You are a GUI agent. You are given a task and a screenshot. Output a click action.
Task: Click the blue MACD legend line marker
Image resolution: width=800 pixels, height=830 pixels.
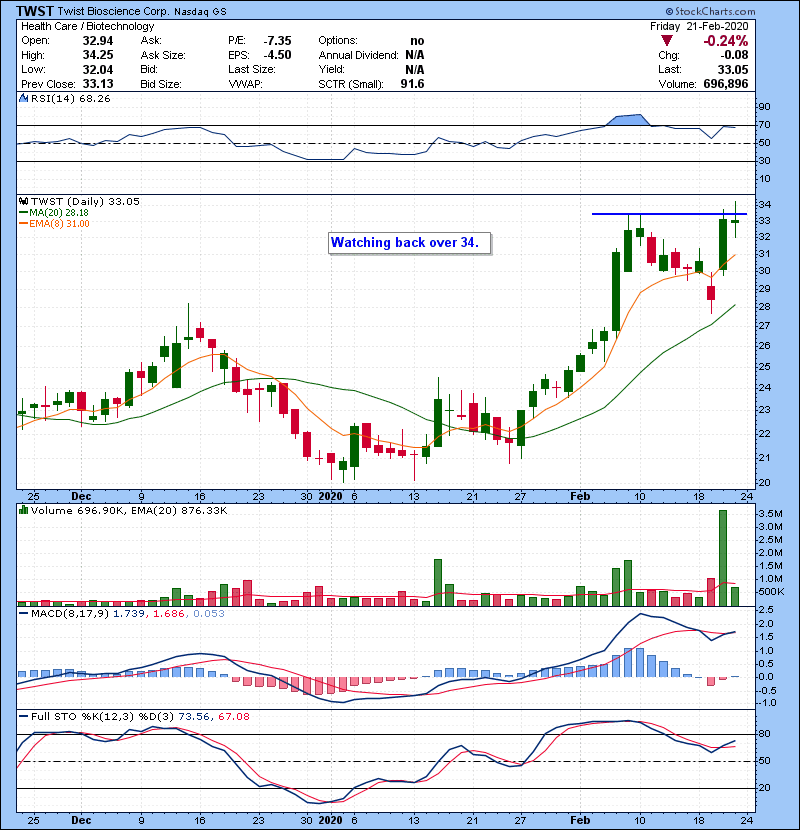pos(23,614)
